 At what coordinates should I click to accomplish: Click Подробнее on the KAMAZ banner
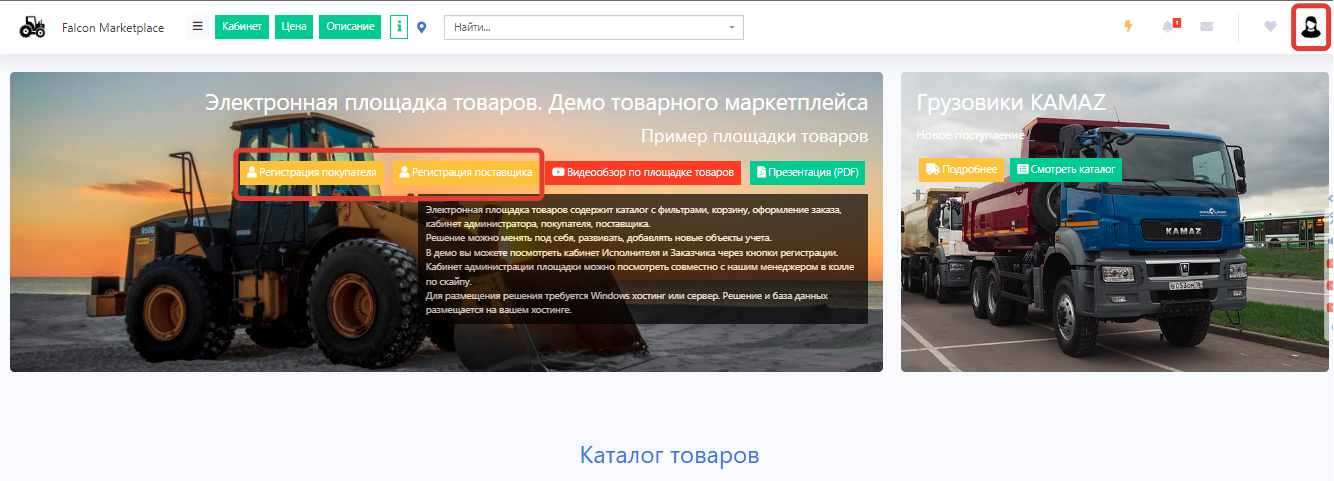tap(960, 170)
